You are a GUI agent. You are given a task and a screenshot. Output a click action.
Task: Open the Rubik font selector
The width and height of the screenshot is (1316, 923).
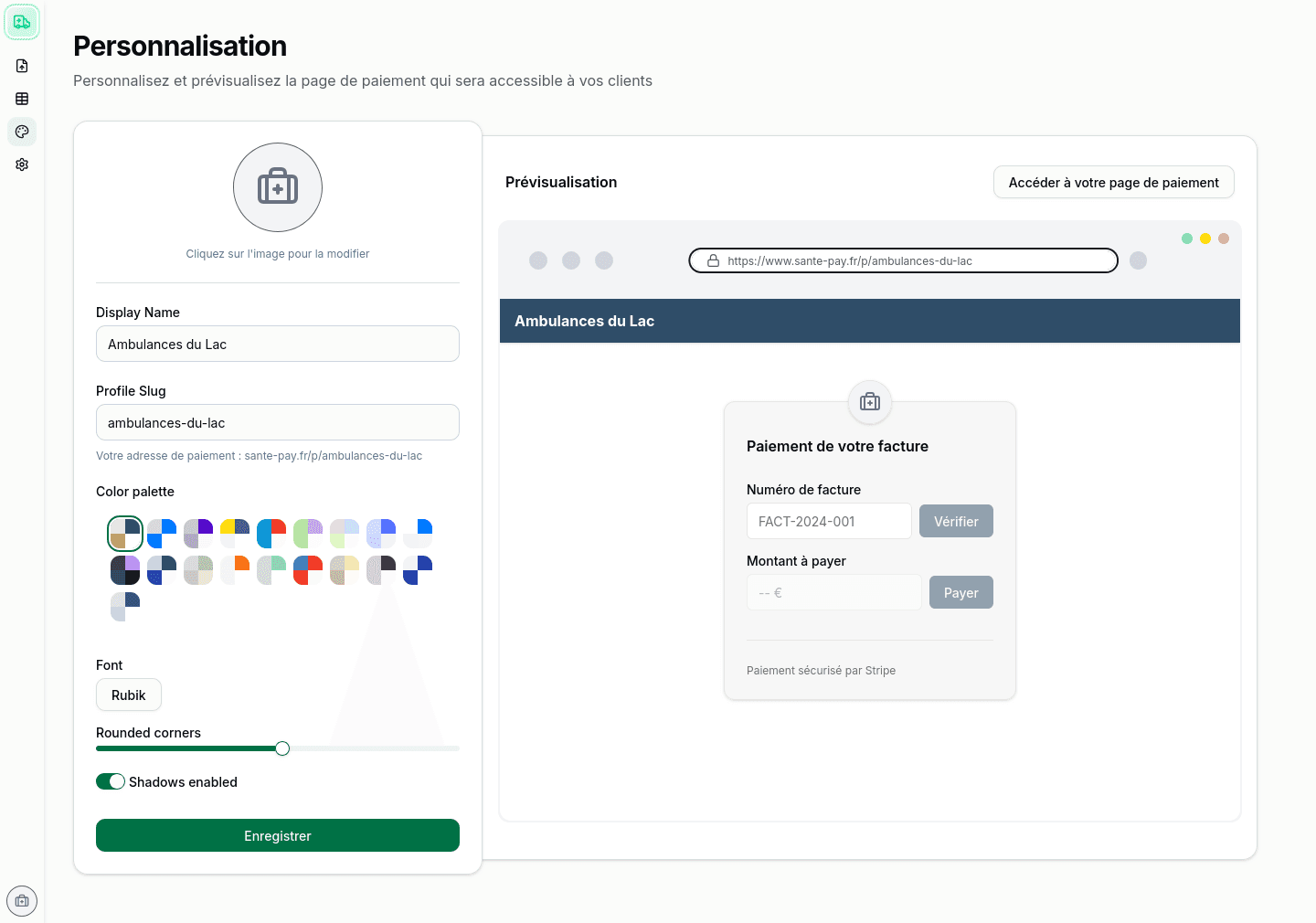(x=128, y=695)
